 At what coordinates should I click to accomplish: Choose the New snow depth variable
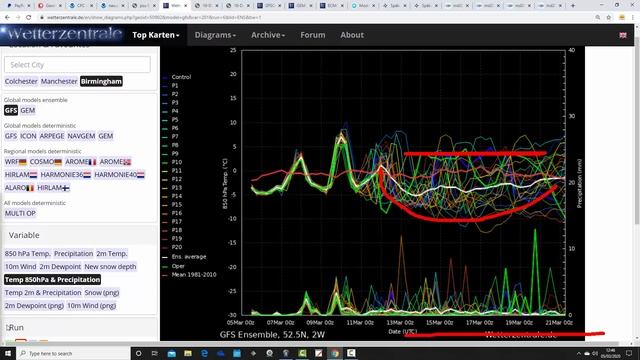[110, 267]
